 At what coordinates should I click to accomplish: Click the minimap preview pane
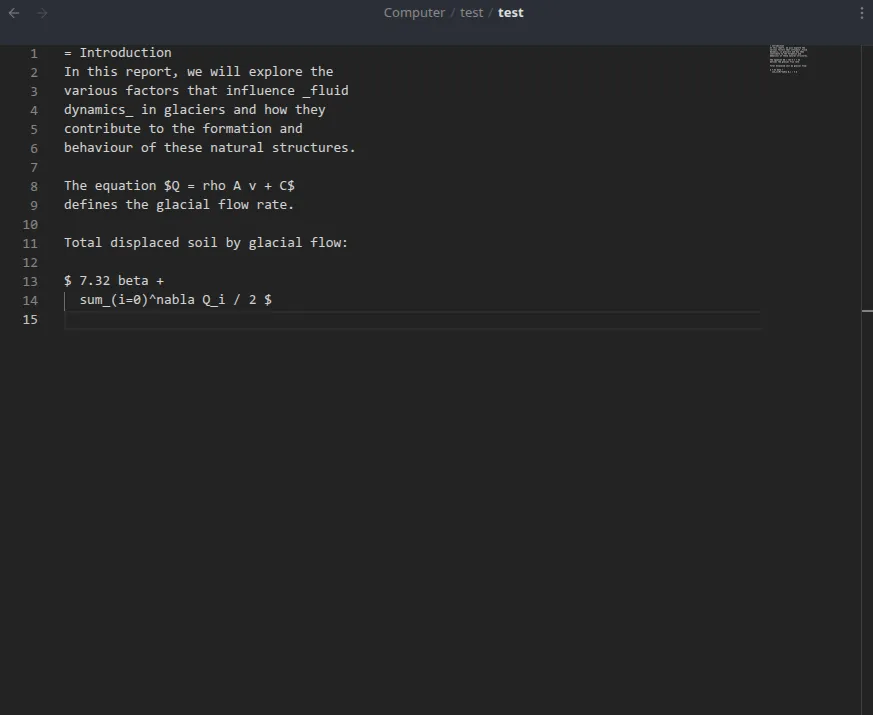click(x=788, y=58)
